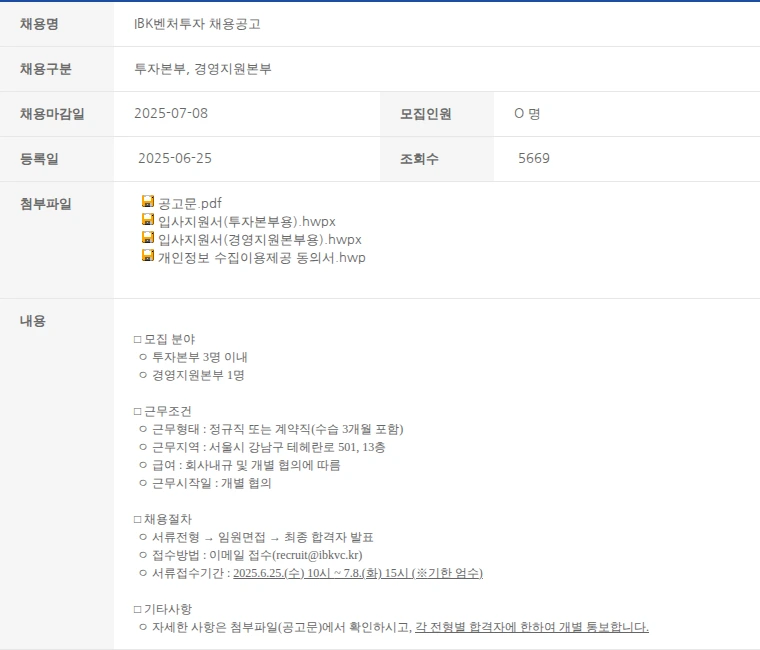
Task: Click the 근무지역 line with 테헤란로 501
Action: point(269,447)
